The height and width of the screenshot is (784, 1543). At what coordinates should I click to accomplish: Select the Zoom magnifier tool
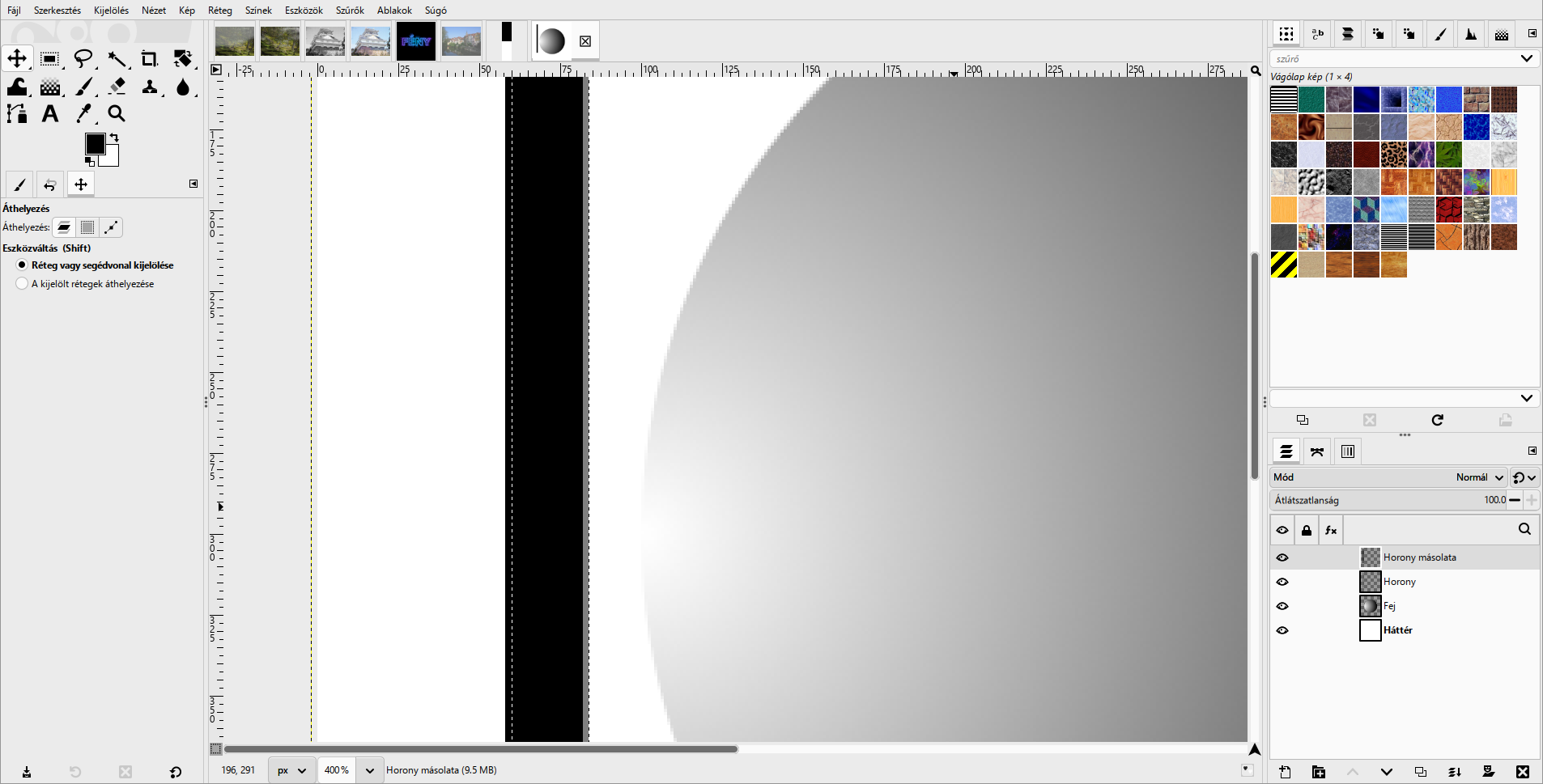pyautogui.click(x=117, y=114)
